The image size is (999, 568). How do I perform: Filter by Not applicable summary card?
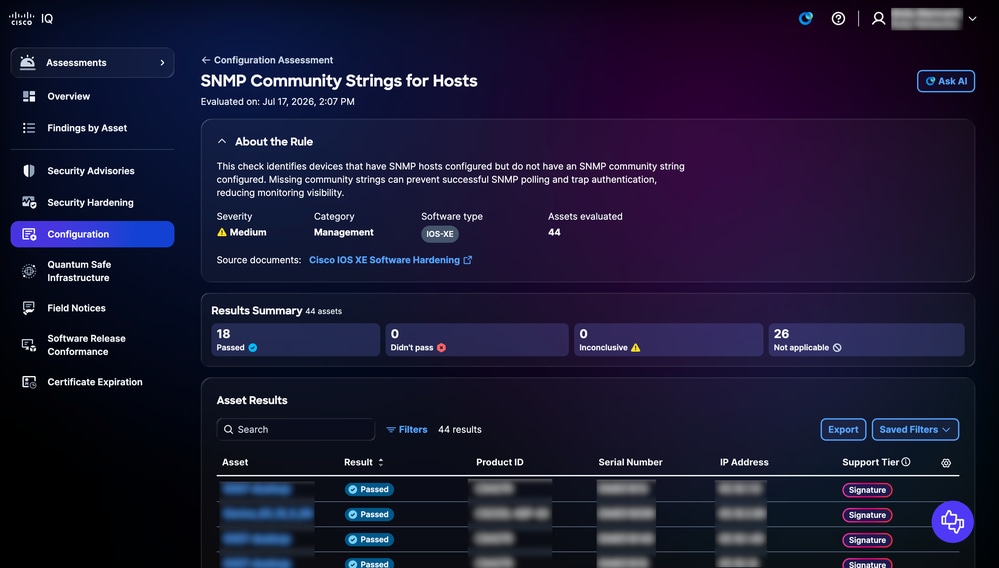(866, 339)
